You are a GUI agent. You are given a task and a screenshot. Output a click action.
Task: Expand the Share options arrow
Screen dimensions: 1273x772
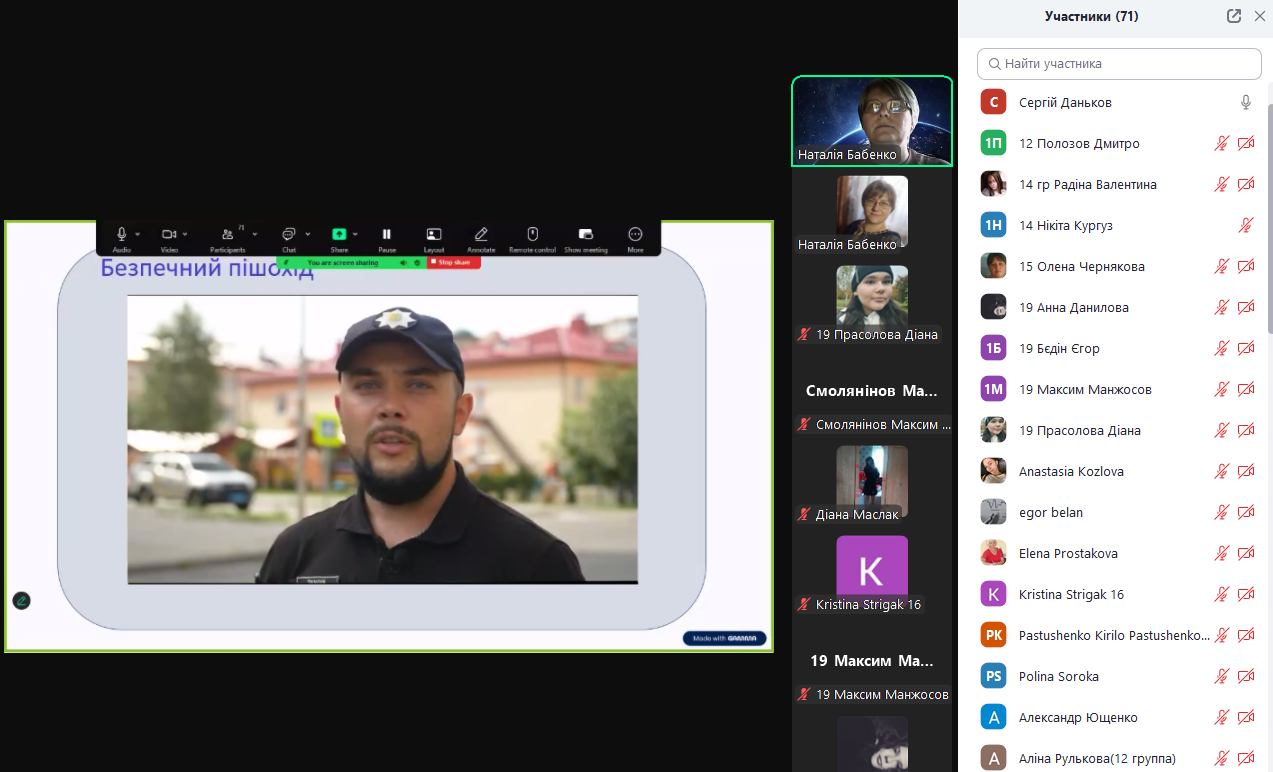click(x=355, y=234)
